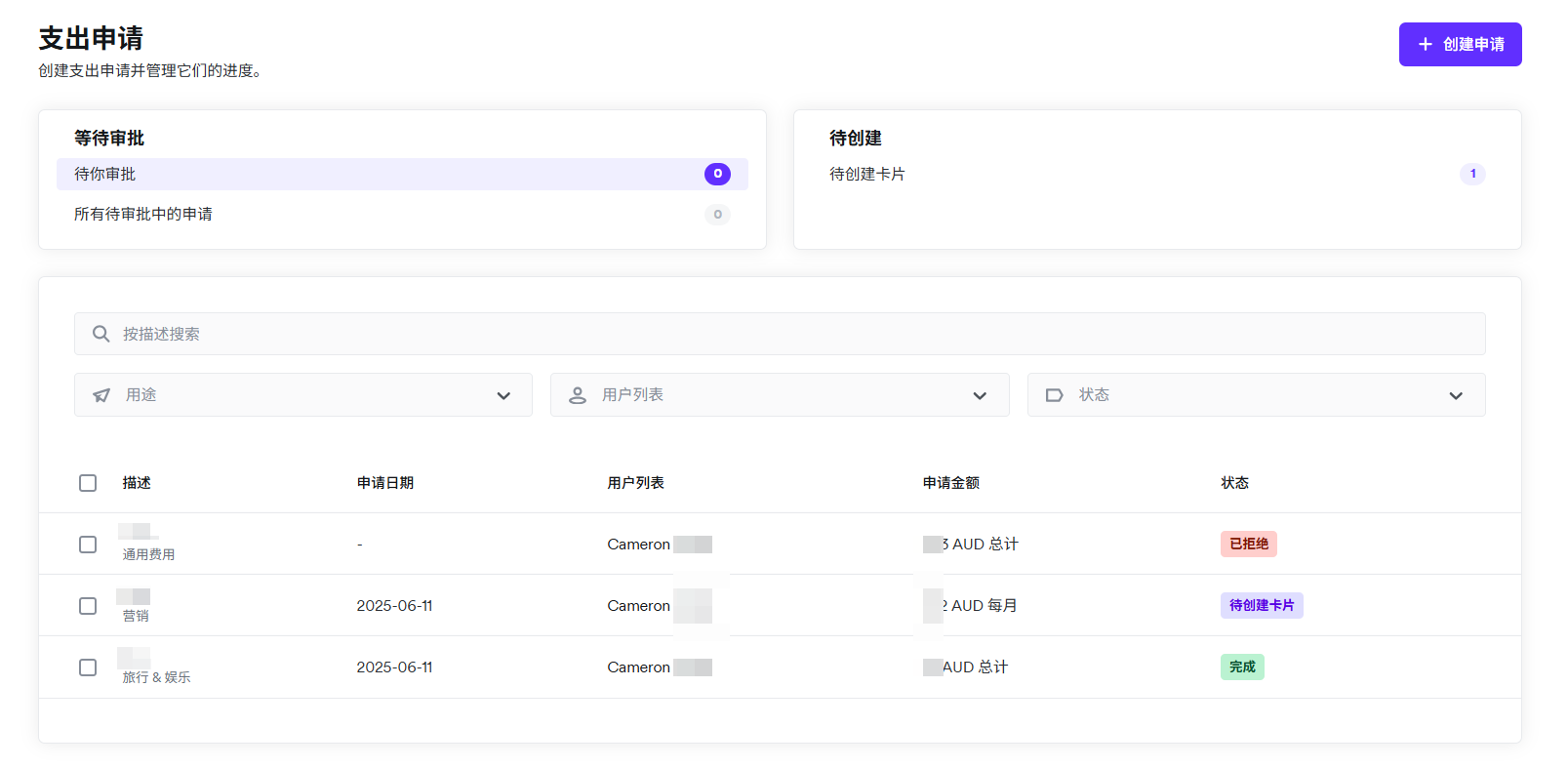Click the paper plane icon in 用途 filter
1568x768 pixels.
coord(101,395)
